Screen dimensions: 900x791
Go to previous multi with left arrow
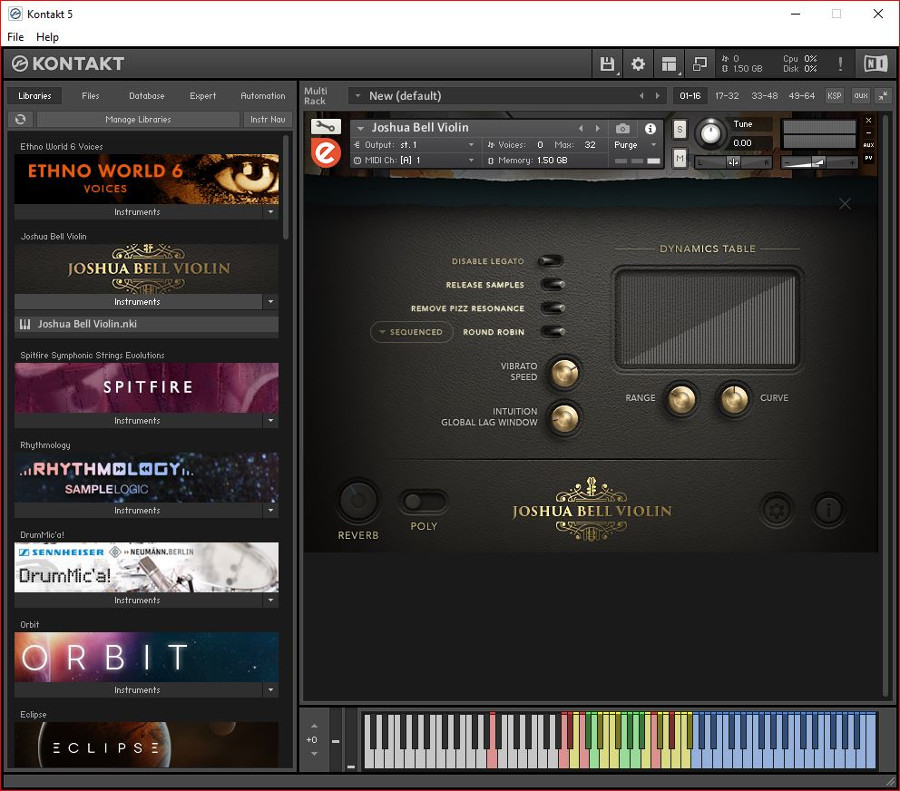(642, 96)
